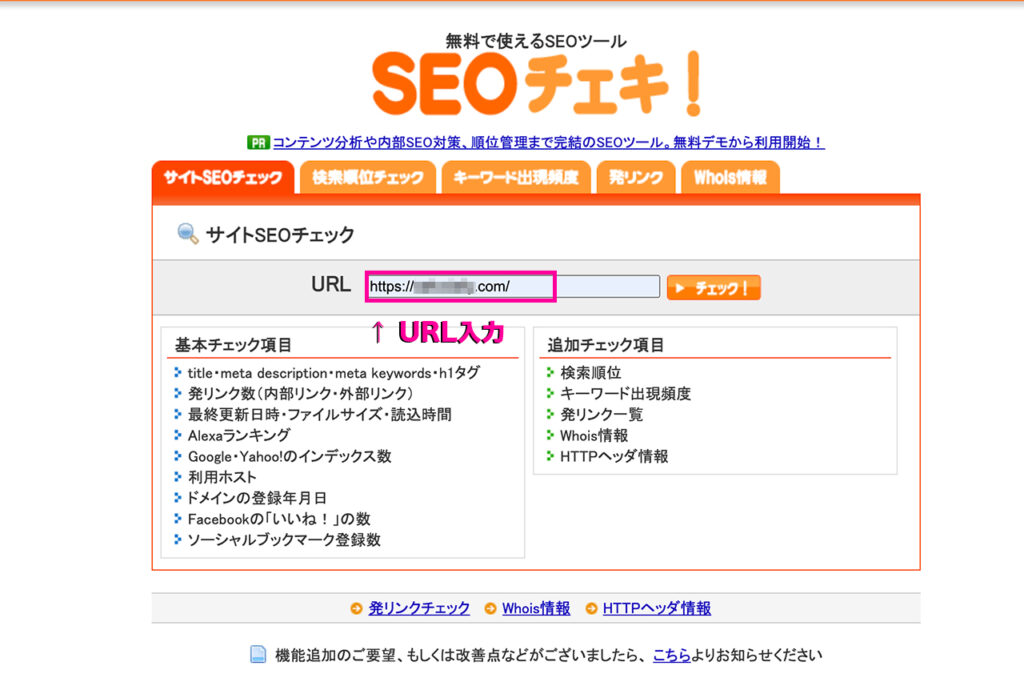This screenshot has height=686, width=1024.
Task: Click orange arrow icon beside HTTPヘッダ情報 link
Action: tap(591, 608)
